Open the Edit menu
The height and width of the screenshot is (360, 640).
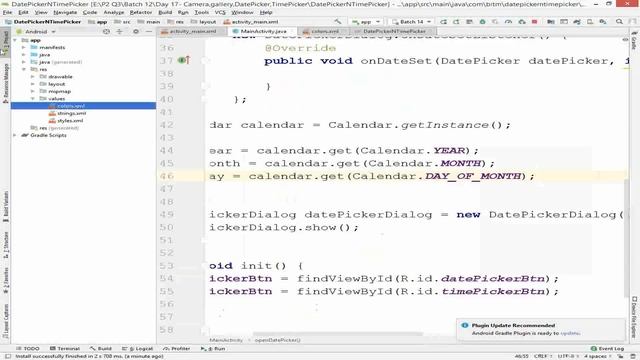[23, 12]
